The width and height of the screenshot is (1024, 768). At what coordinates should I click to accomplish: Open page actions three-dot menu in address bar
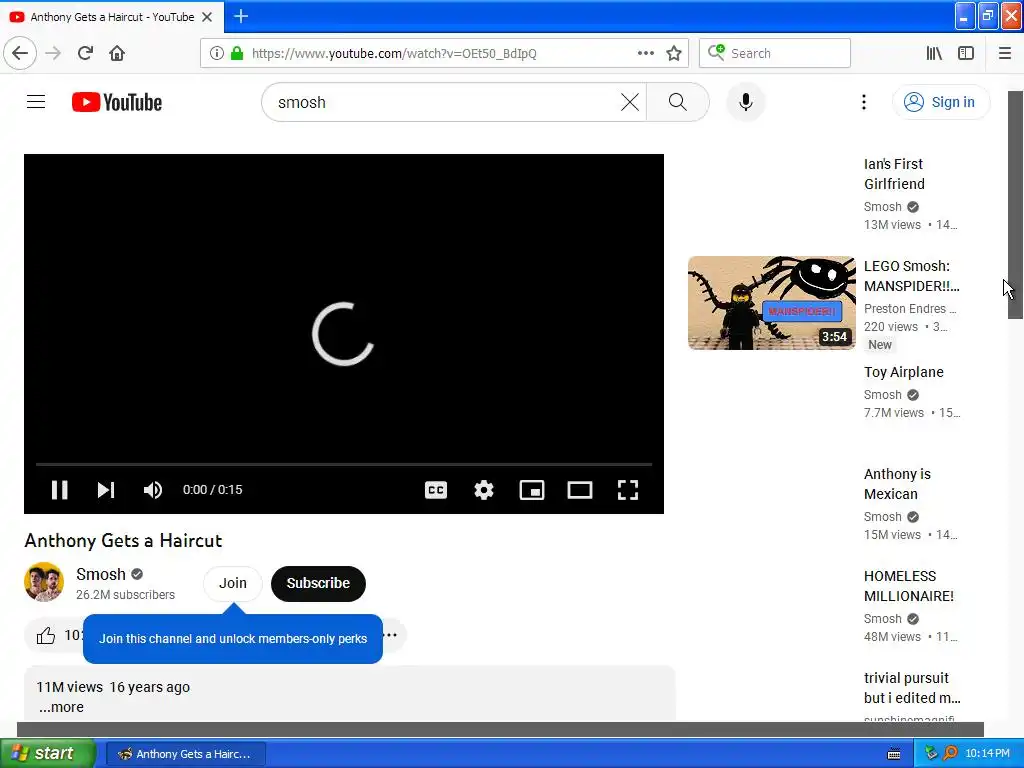(x=645, y=54)
